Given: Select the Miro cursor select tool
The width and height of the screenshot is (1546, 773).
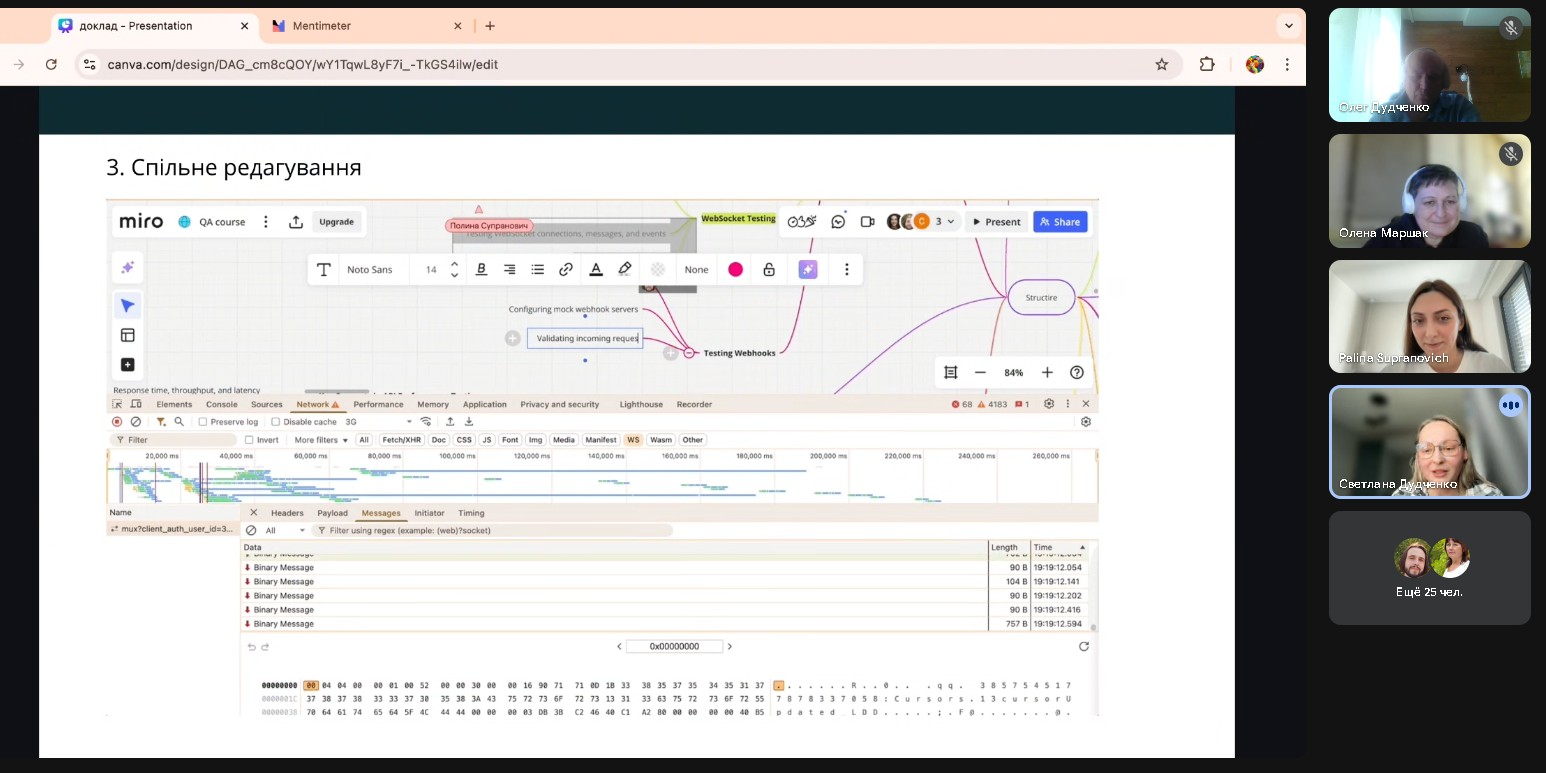Looking at the screenshot, I should (x=127, y=305).
